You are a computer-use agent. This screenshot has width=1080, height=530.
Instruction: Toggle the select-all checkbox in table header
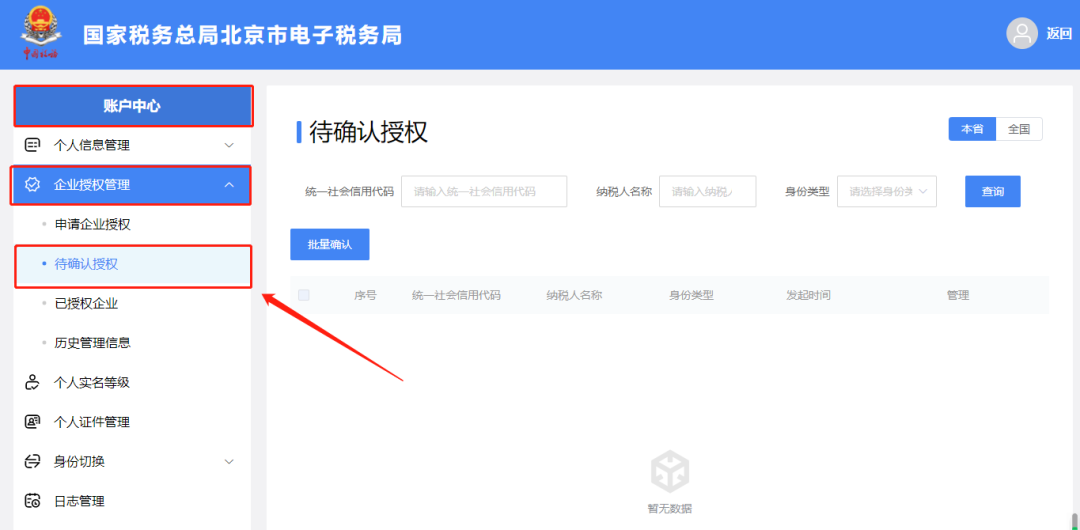304,295
